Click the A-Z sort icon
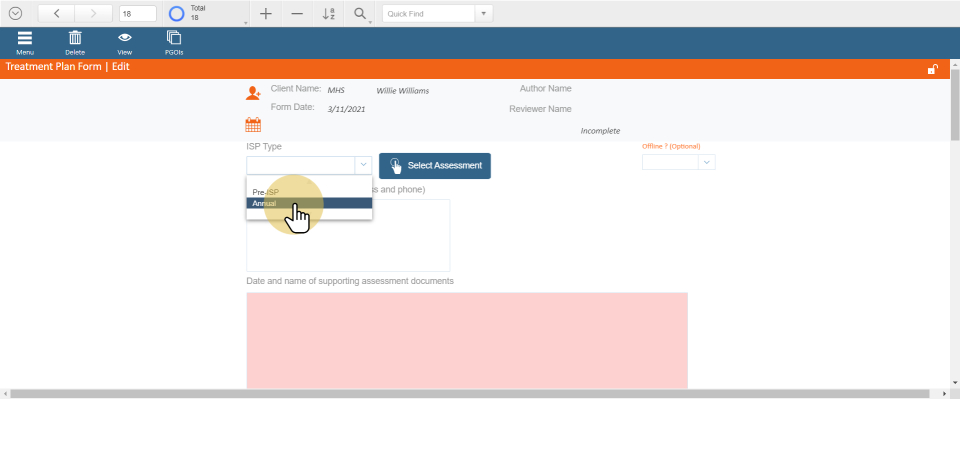Screen dimensions: 960x469 point(329,14)
